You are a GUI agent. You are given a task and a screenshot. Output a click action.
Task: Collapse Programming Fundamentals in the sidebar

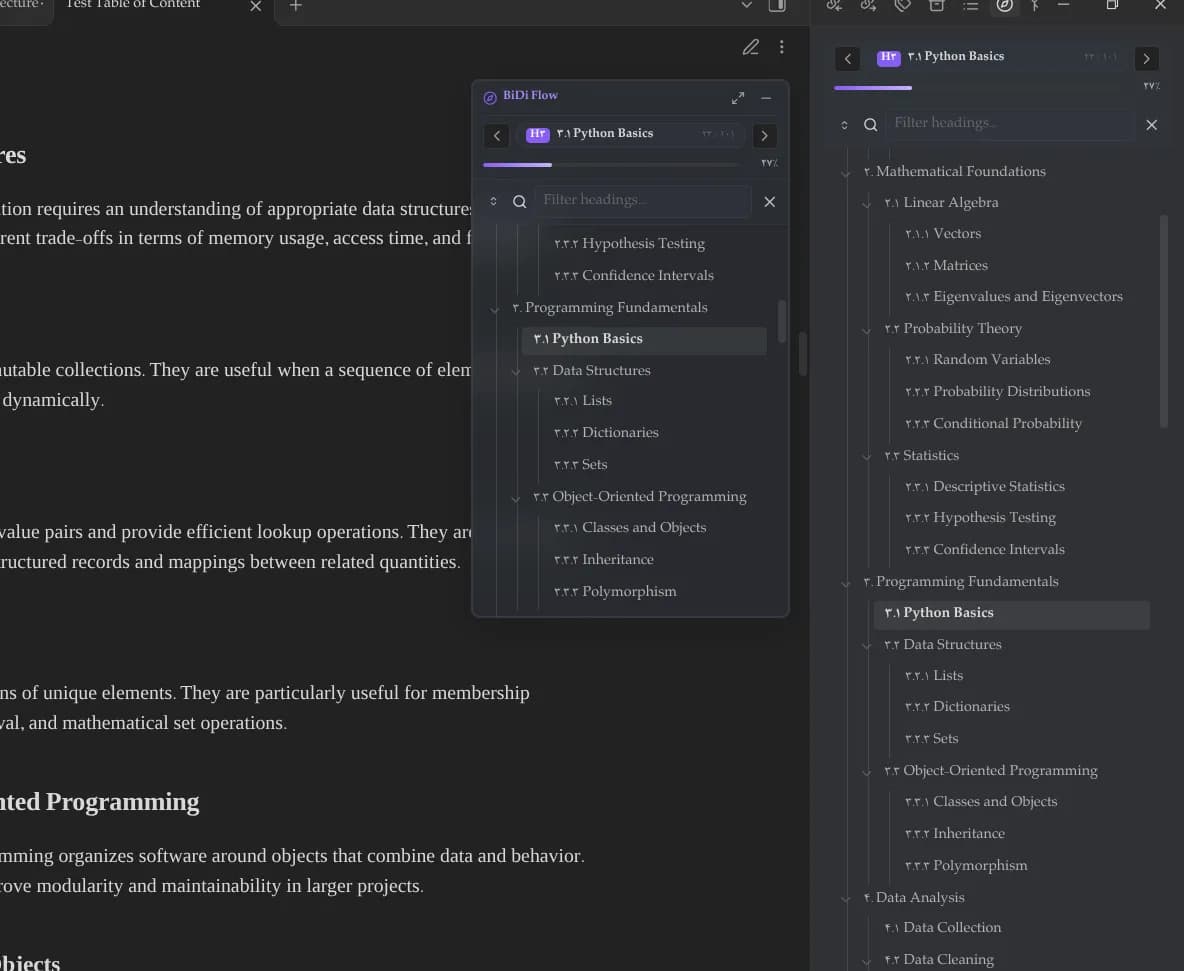pos(846,583)
